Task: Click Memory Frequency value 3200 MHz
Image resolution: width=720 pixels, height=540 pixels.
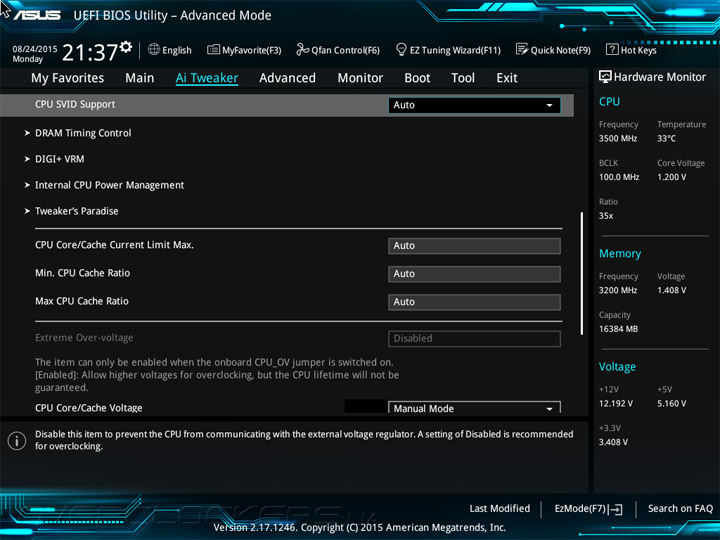Action: (618, 290)
